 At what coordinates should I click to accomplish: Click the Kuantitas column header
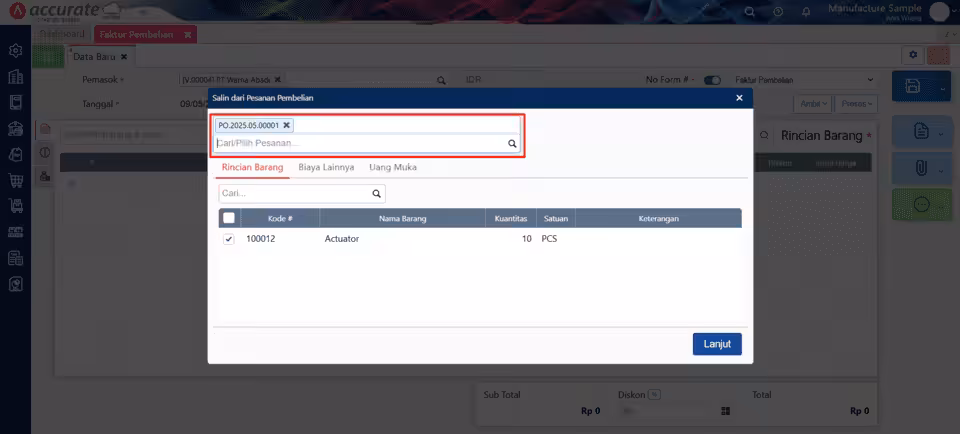[511, 219]
